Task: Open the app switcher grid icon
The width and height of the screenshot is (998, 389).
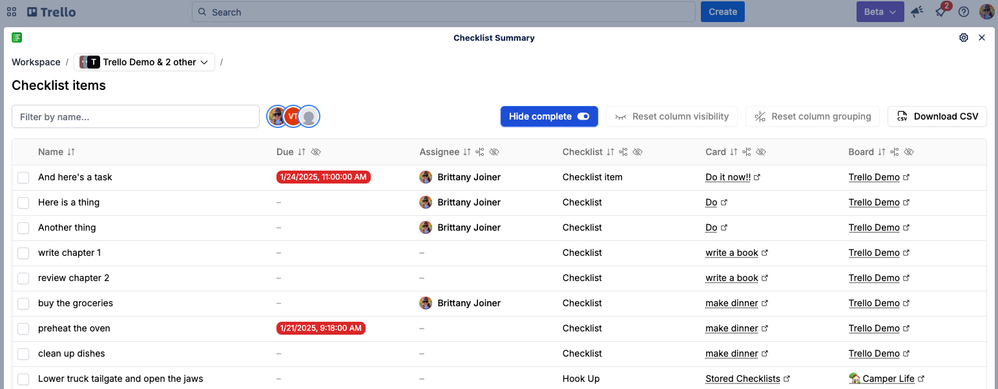Action: pos(11,11)
